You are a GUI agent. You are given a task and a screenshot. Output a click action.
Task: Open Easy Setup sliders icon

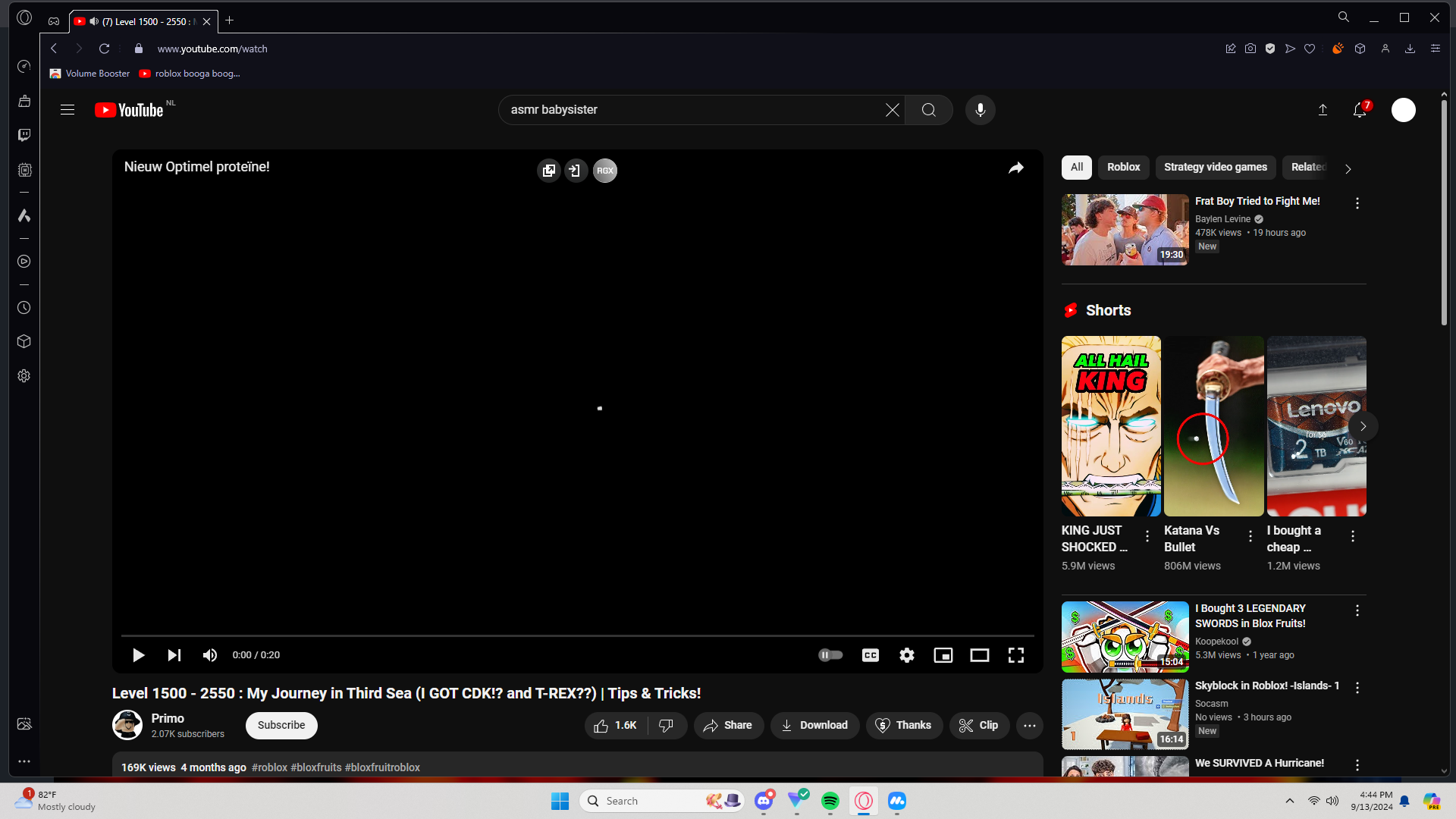tap(1436, 49)
